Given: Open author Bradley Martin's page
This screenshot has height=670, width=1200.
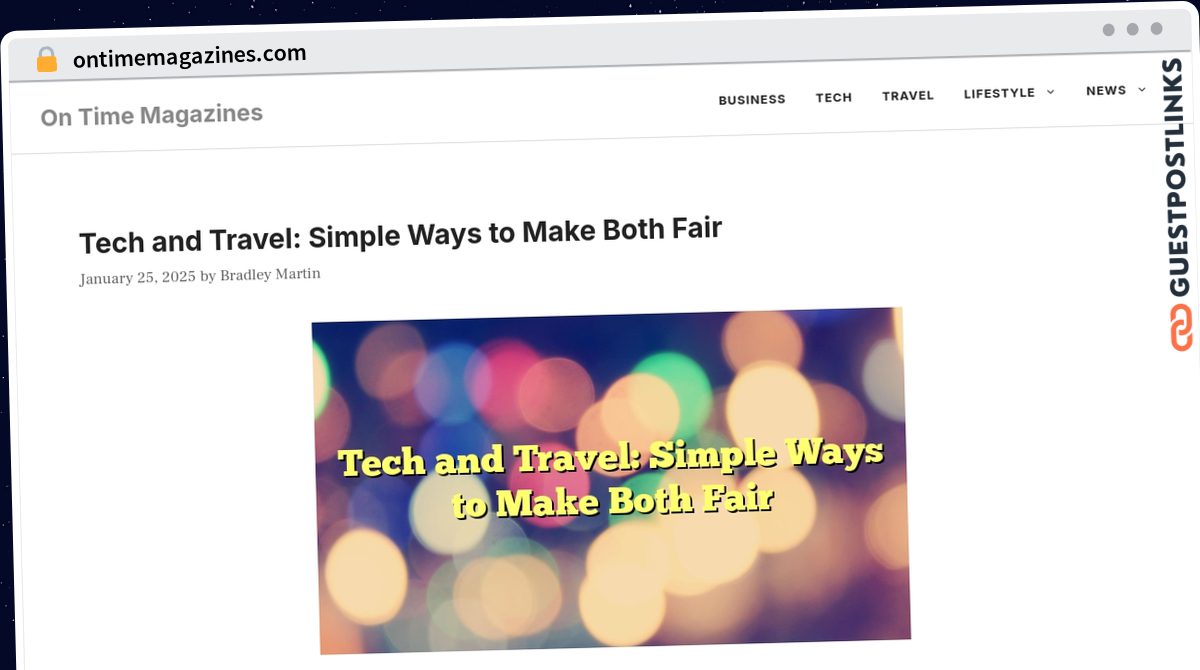Looking at the screenshot, I should (270, 275).
